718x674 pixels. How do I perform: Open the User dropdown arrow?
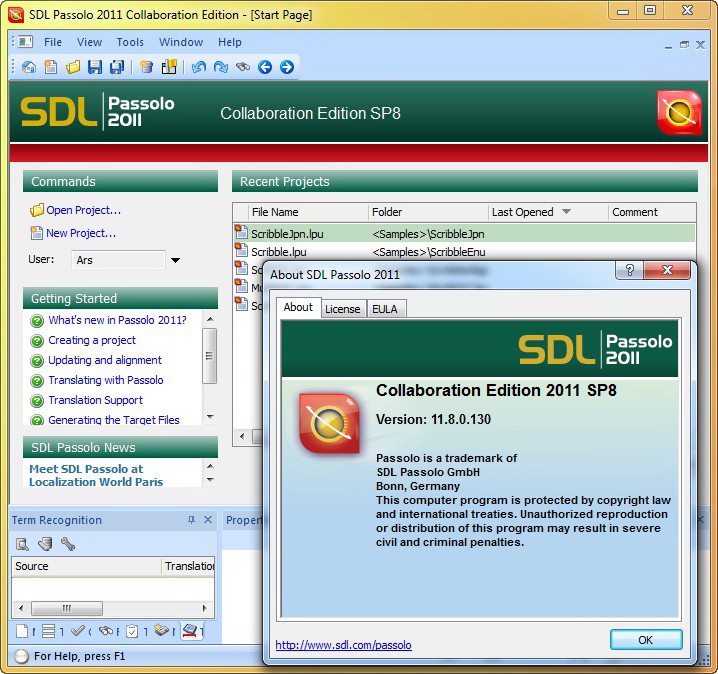click(175, 260)
